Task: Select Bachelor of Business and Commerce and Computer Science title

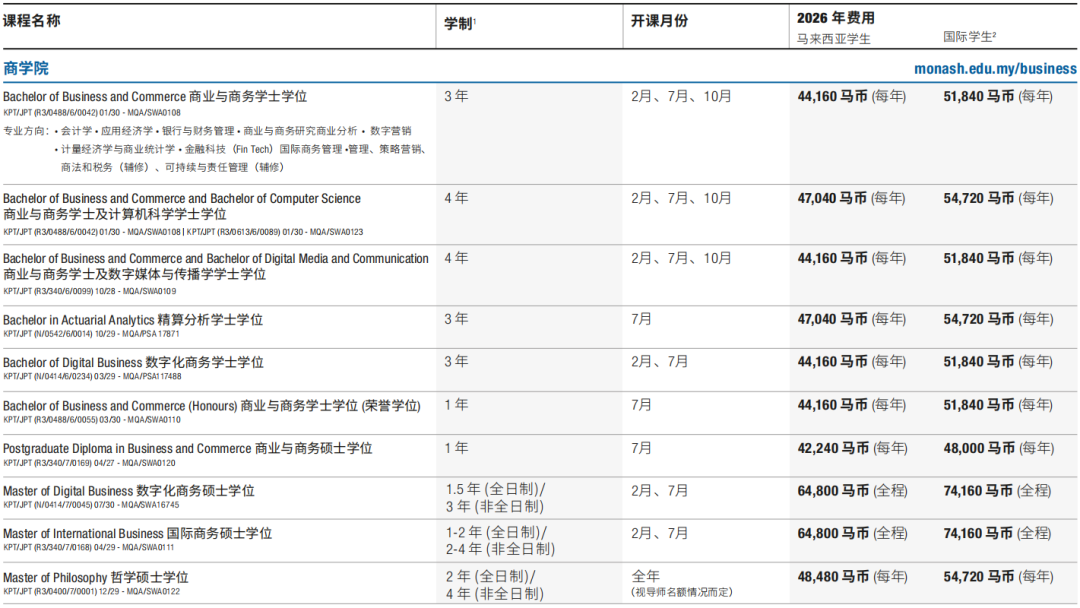Action: tap(182, 198)
